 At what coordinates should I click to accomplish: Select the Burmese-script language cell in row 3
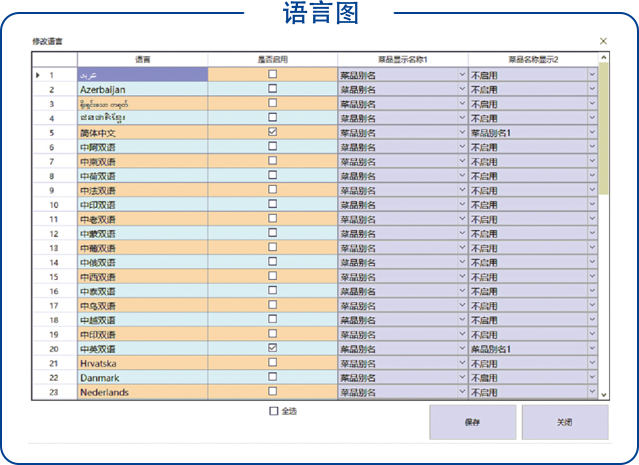tap(143, 104)
